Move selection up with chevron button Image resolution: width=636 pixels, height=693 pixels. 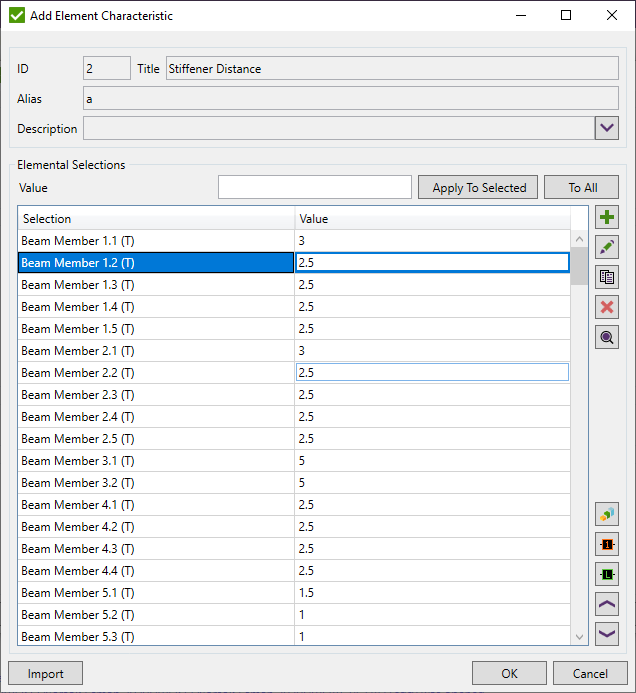click(x=607, y=604)
